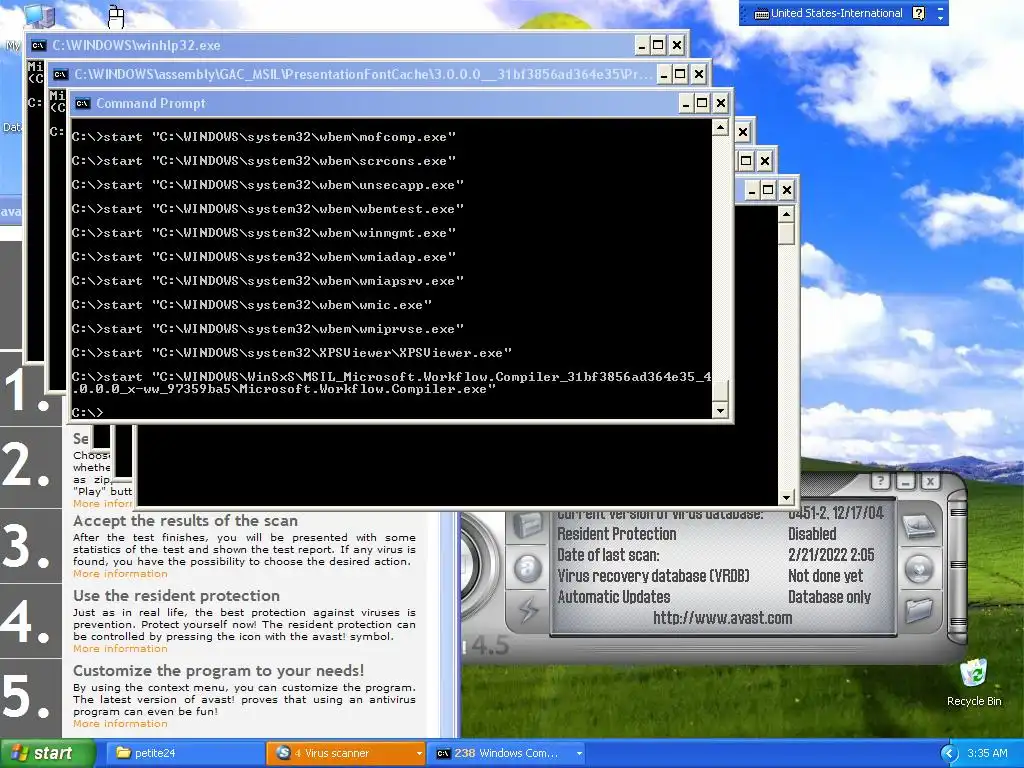Click the avast vertical slider on right edge
This screenshot has height=768, width=1024.
pyautogui.click(x=957, y=566)
